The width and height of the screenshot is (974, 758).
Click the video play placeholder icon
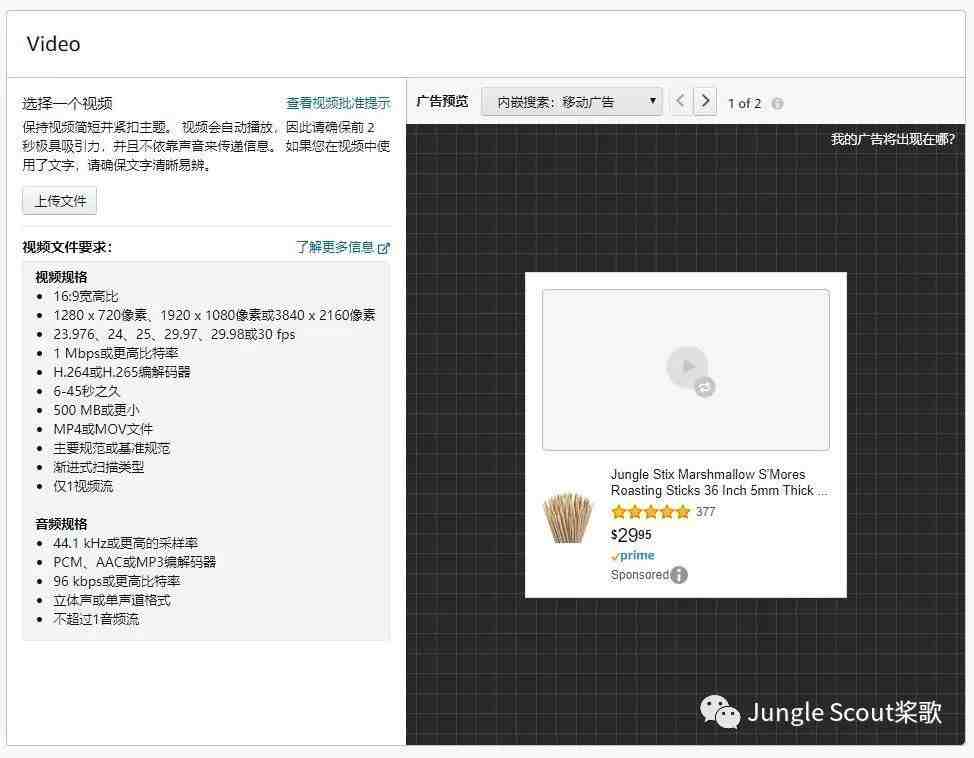[x=687, y=367]
